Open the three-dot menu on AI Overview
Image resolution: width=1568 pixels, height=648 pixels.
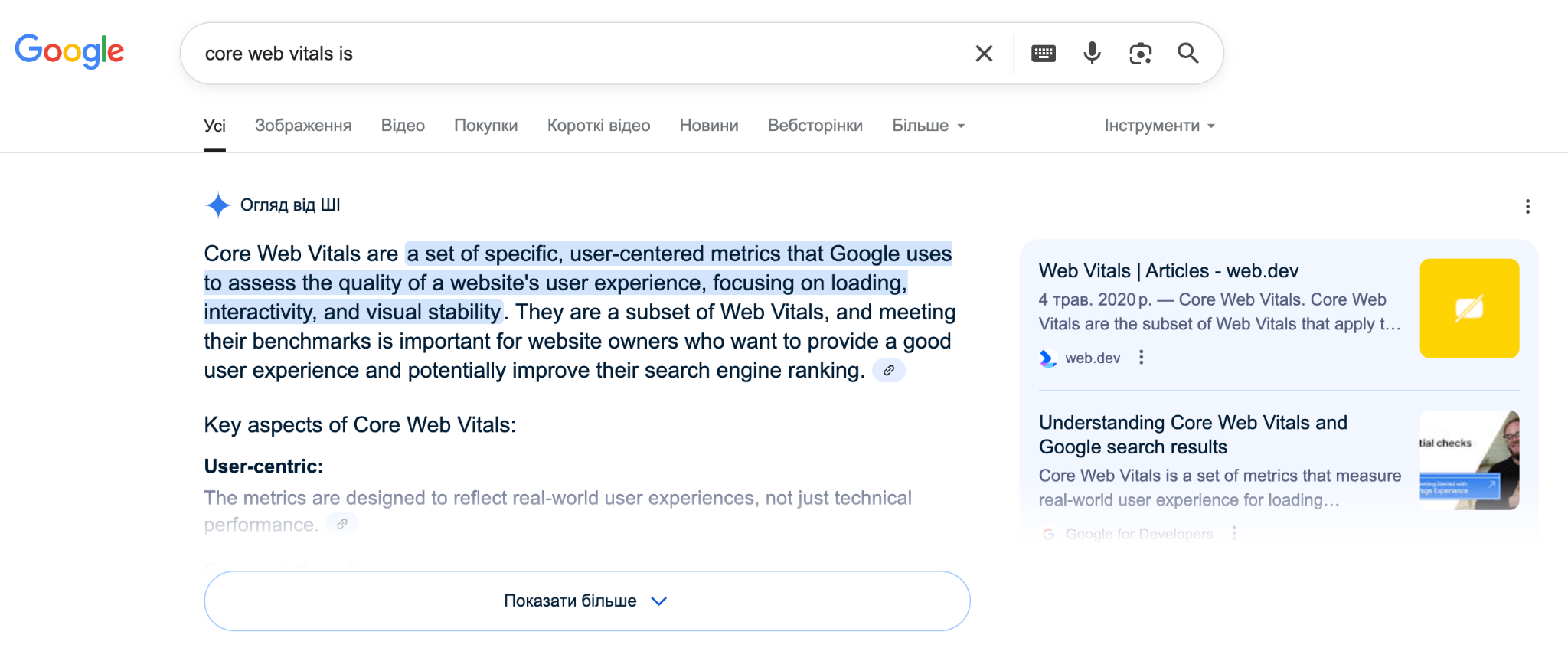(1528, 206)
